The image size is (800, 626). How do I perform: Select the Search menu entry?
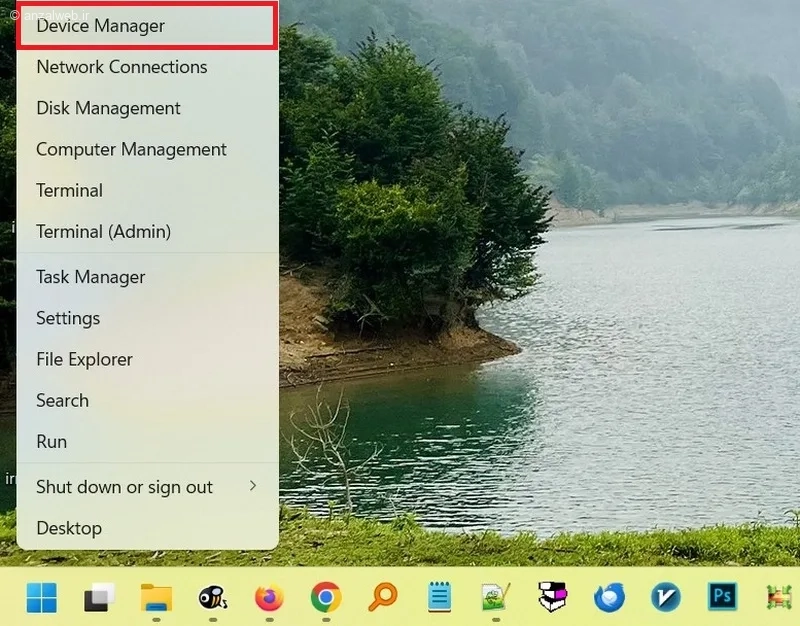pyautogui.click(x=147, y=400)
